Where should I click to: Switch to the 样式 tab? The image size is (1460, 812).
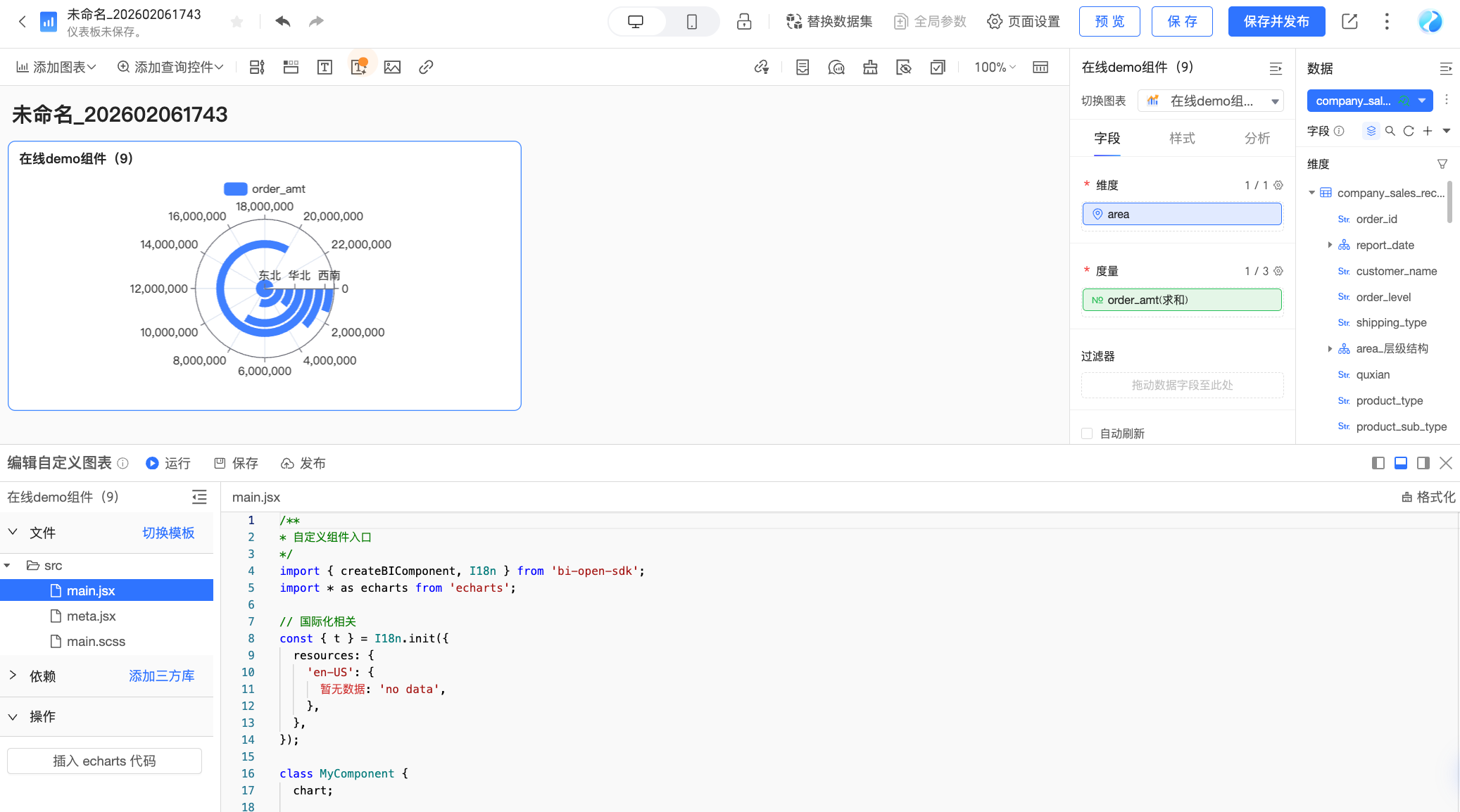point(1182,138)
